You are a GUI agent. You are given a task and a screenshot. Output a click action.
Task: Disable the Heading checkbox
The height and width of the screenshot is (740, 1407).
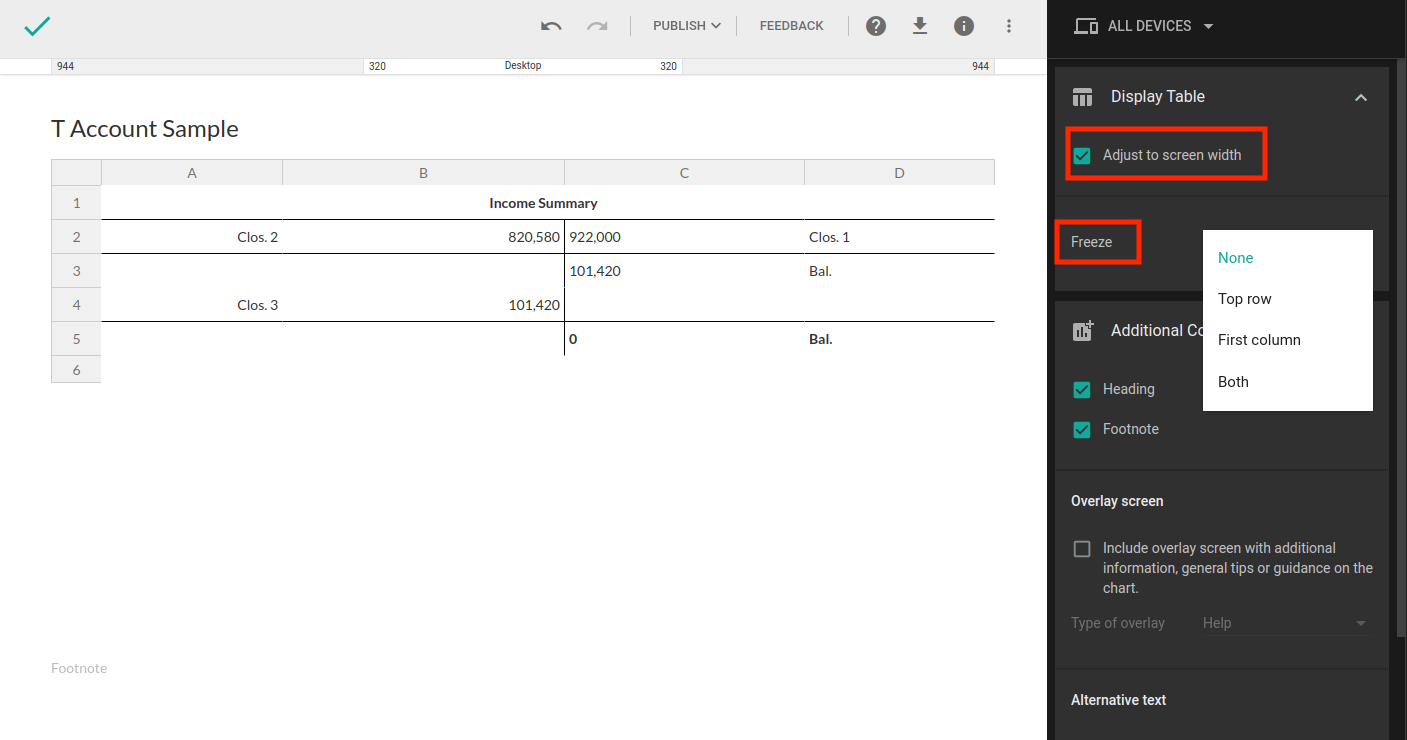(x=1082, y=390)
